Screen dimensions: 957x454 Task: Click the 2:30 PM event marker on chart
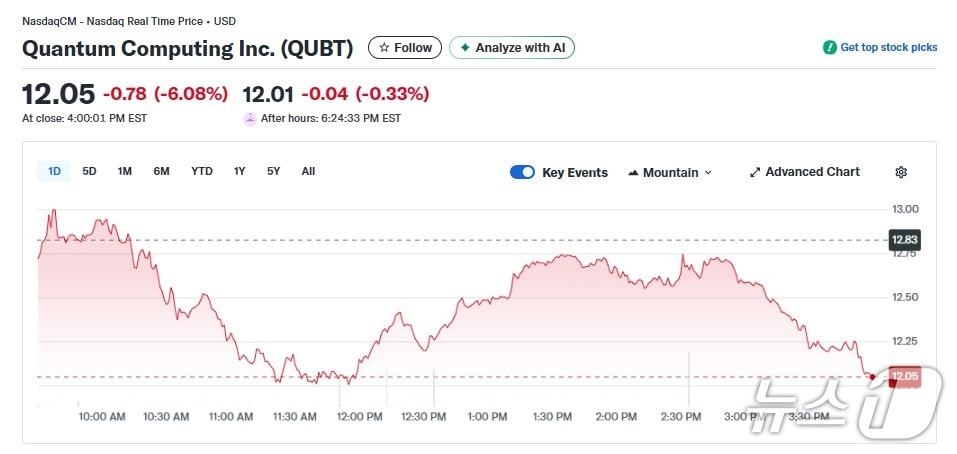tap(690, 370)
